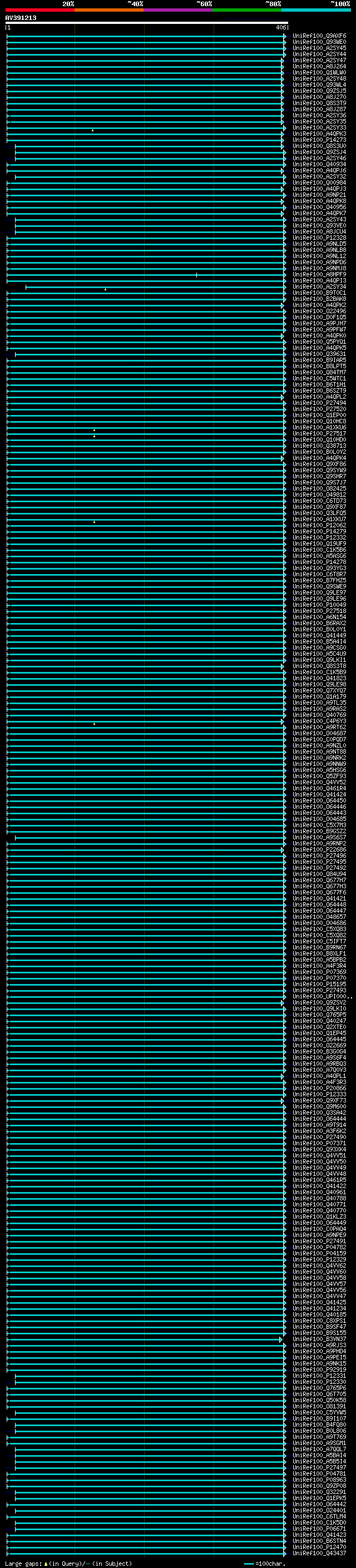The image size is (356, 1568).
Task: Select hit label UniRef100_O81391
Action: click(319, 1406)
